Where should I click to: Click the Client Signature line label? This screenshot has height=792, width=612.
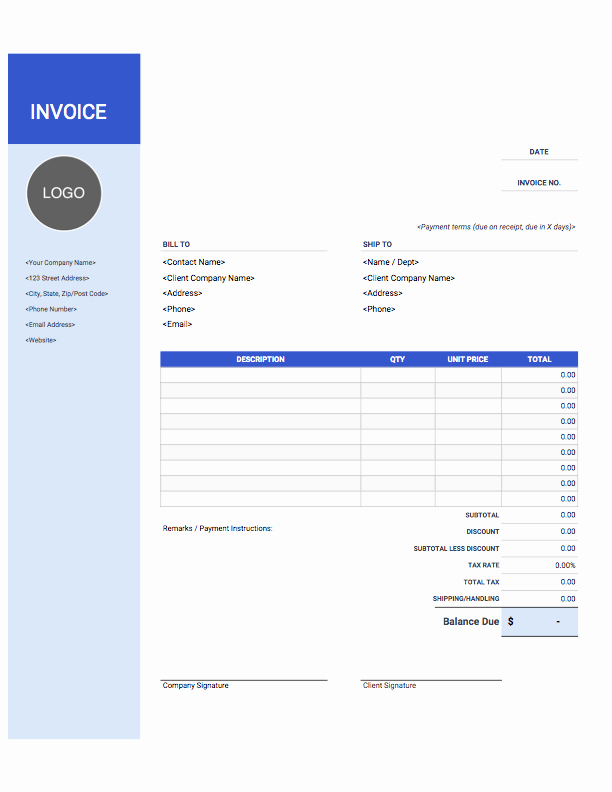(389, 685)
